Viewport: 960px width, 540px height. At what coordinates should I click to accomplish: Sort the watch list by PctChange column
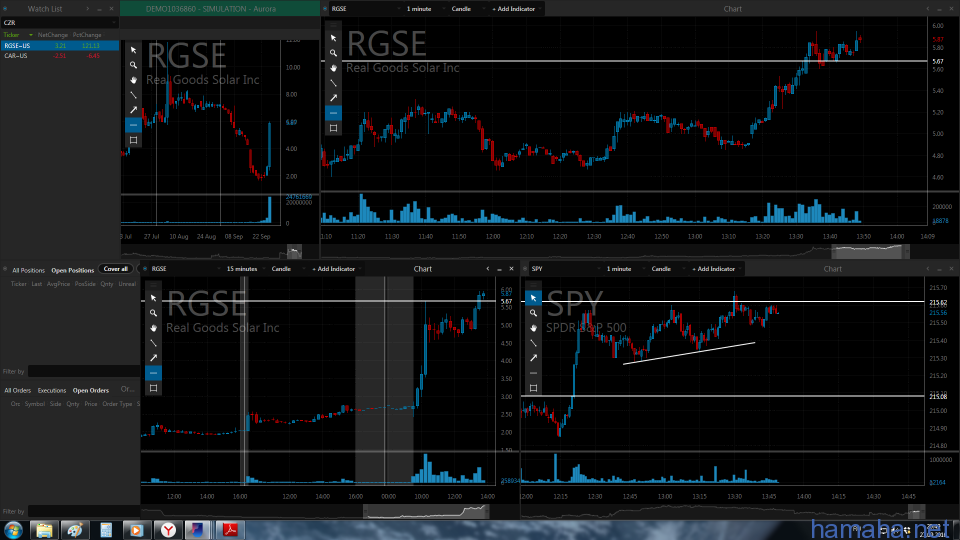click(x=87, y=35)
